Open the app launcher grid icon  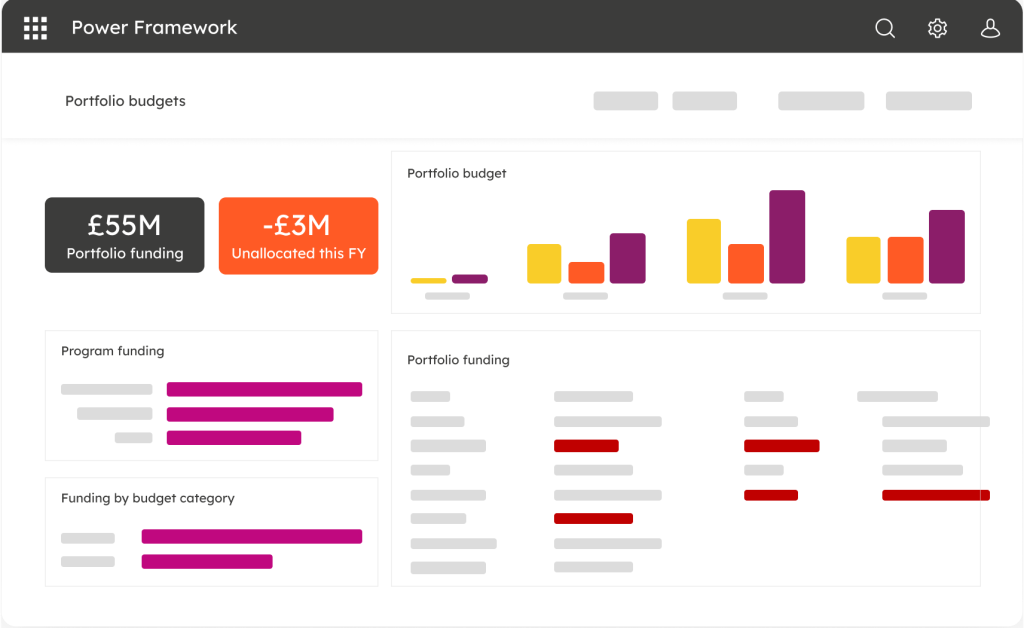pos(35,28)
